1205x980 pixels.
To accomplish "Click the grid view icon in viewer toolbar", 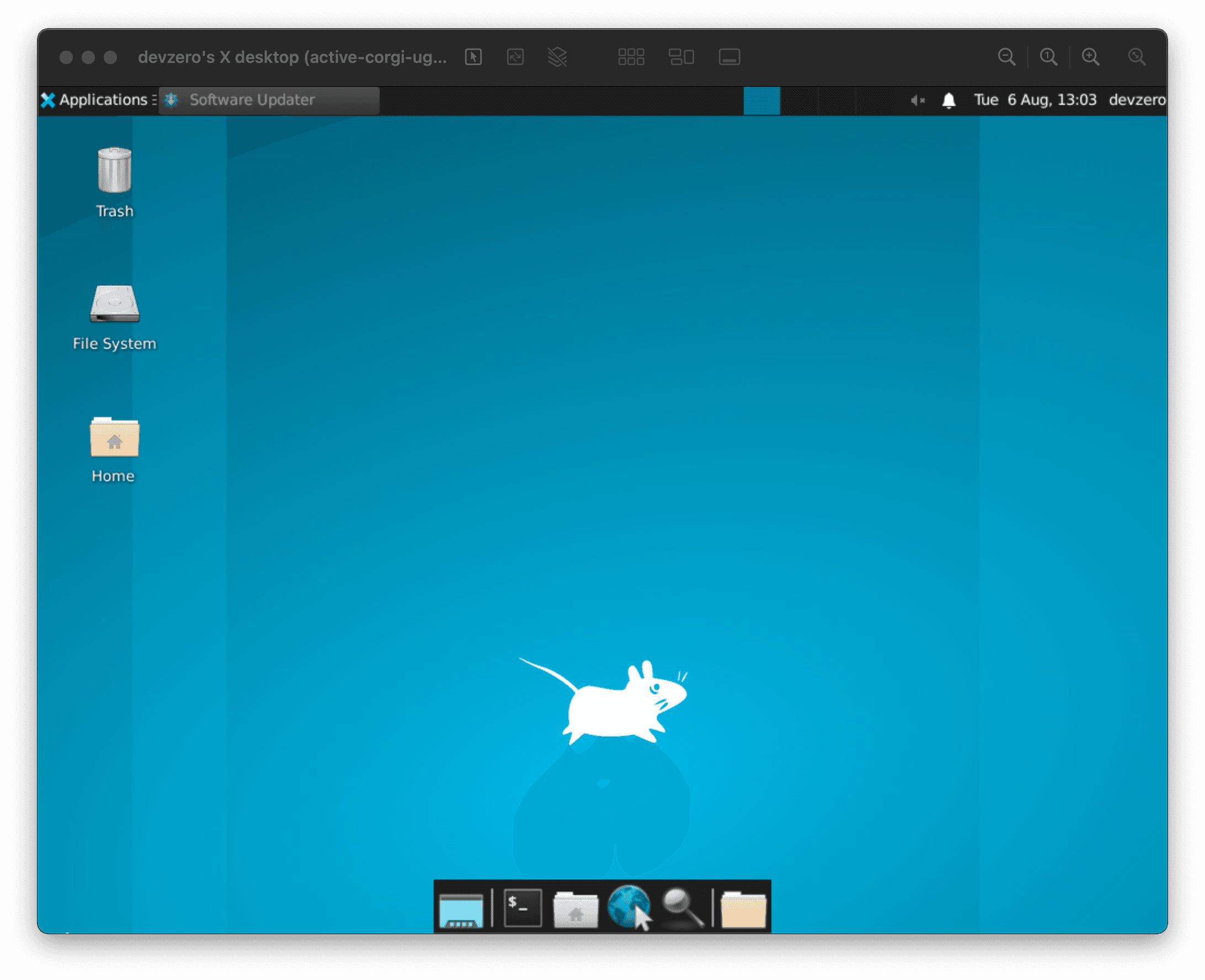I will (631, 57).
